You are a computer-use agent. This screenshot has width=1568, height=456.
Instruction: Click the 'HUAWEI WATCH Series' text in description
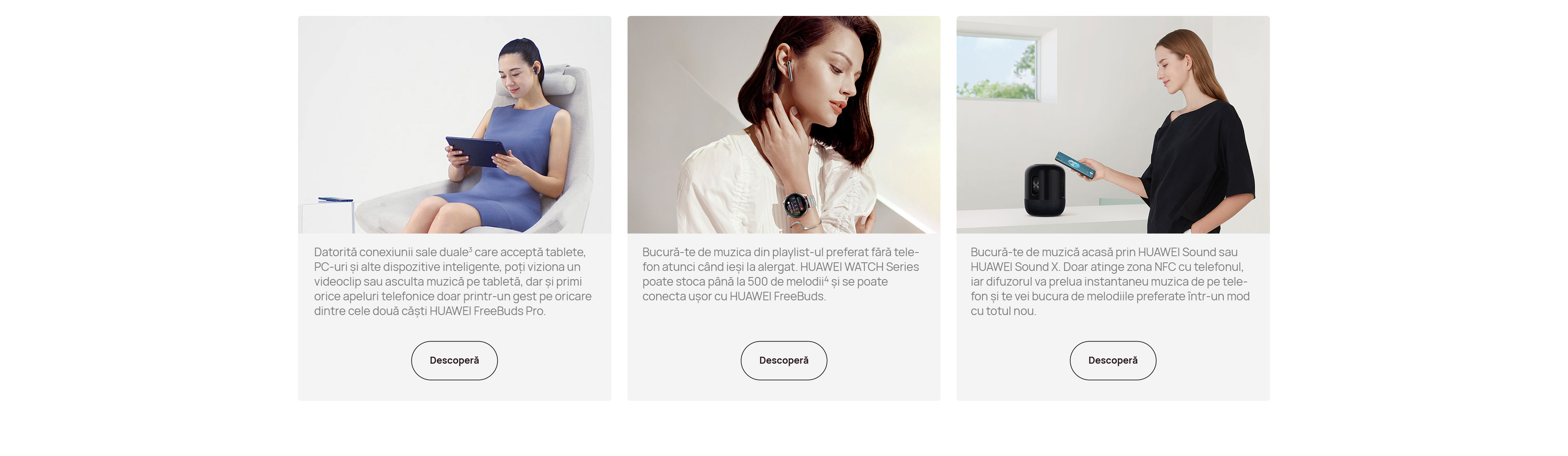point(860,267)
